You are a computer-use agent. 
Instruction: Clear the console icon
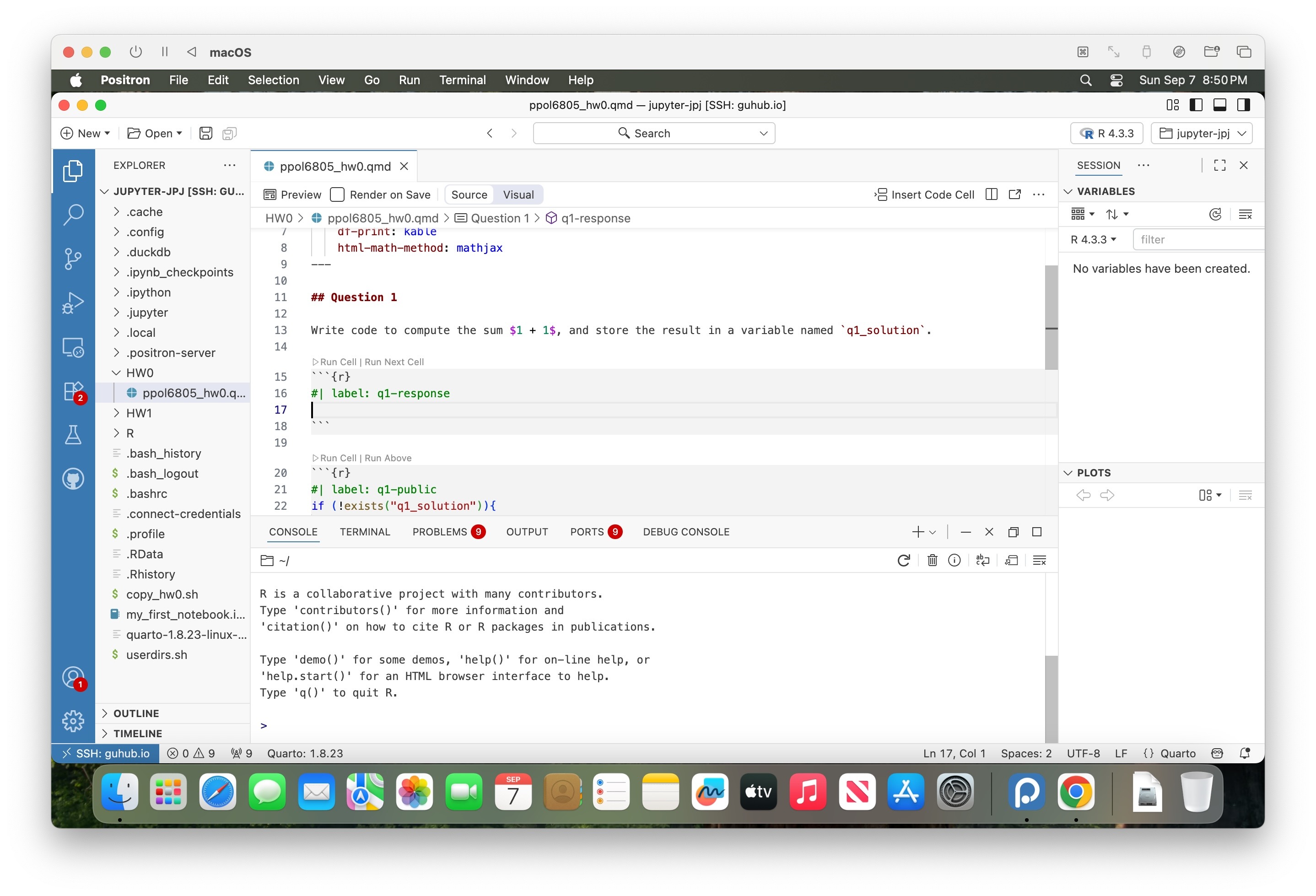[x=1040, y=560]
